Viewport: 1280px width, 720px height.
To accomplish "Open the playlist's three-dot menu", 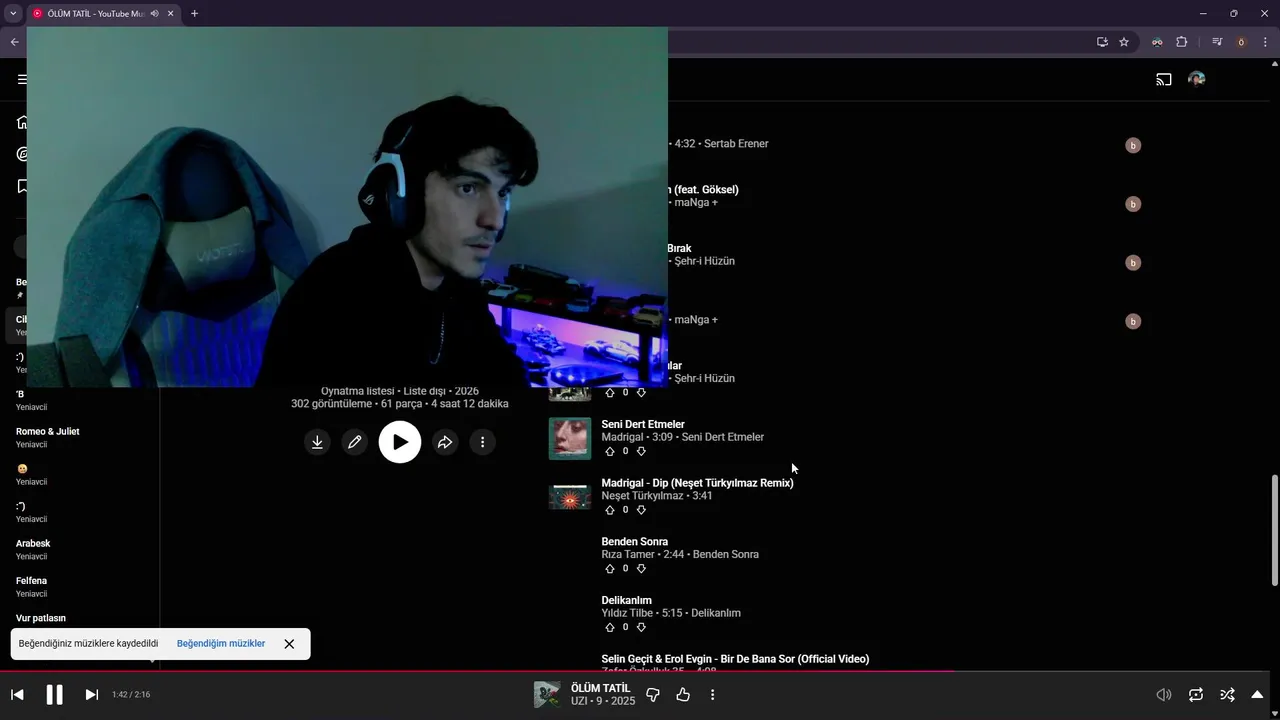I will point(482,442).
